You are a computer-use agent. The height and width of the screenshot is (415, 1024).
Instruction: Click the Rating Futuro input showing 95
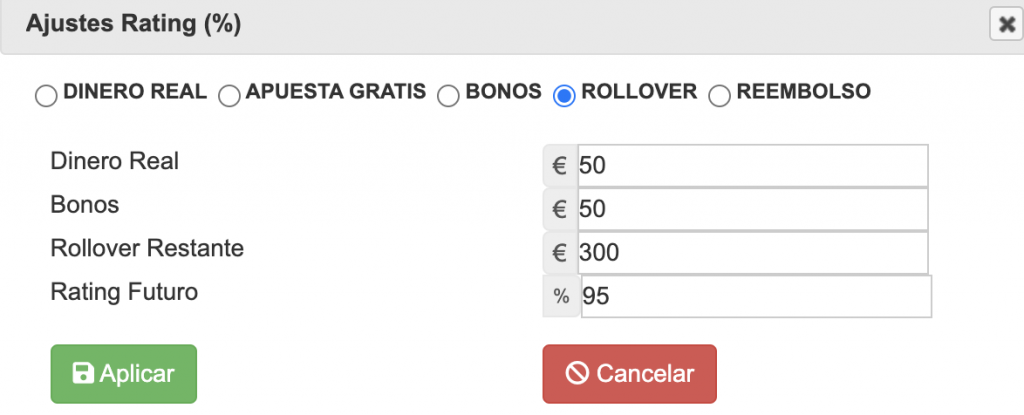point(756,296)
